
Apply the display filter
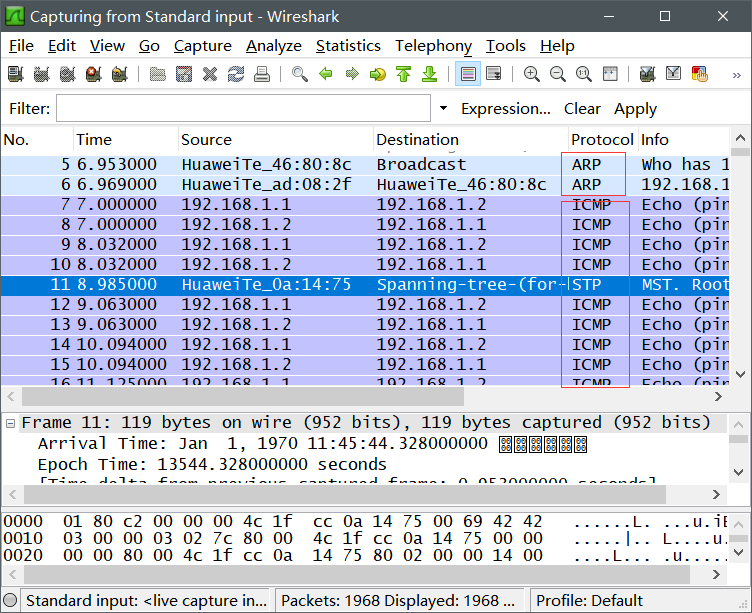pyautogui.click(x=635, y=109)
